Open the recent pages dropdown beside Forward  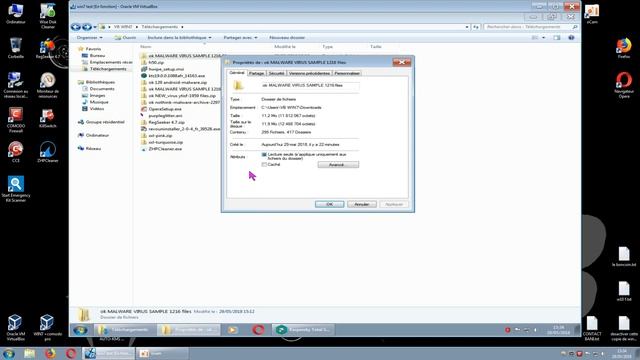point(95,27)
